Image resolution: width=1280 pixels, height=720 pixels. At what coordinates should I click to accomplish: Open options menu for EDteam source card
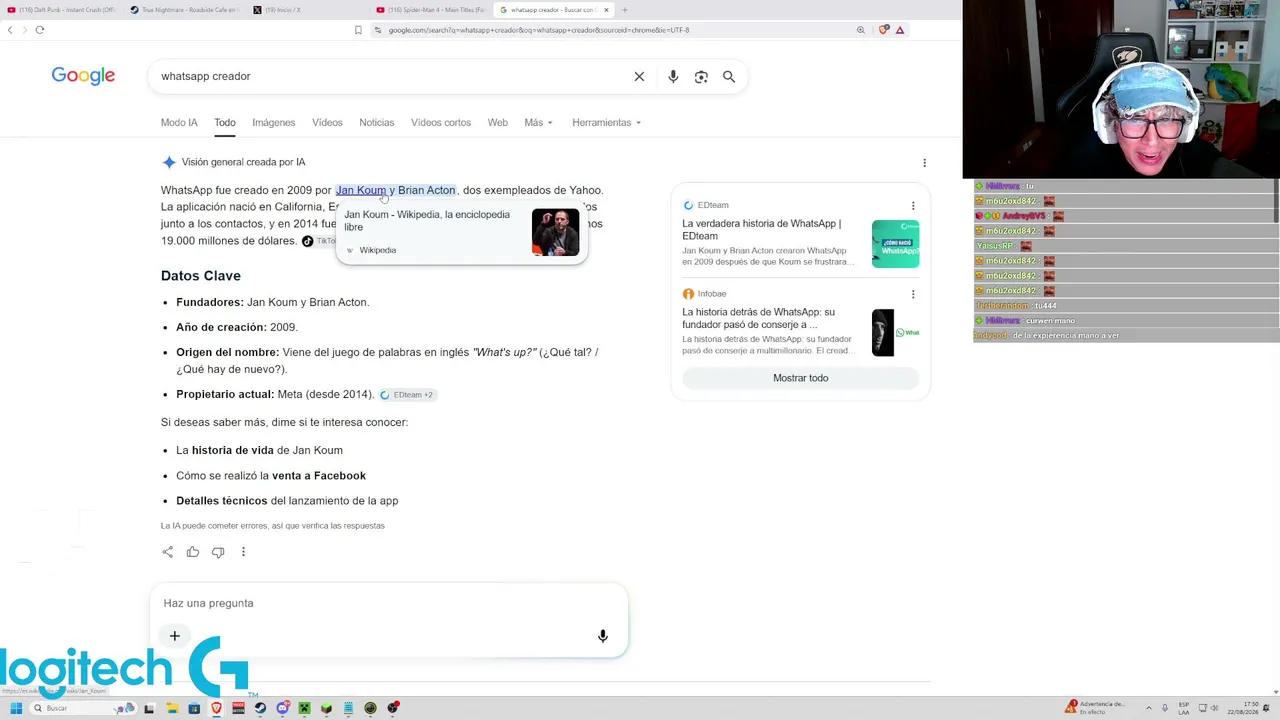pos(913,206)
